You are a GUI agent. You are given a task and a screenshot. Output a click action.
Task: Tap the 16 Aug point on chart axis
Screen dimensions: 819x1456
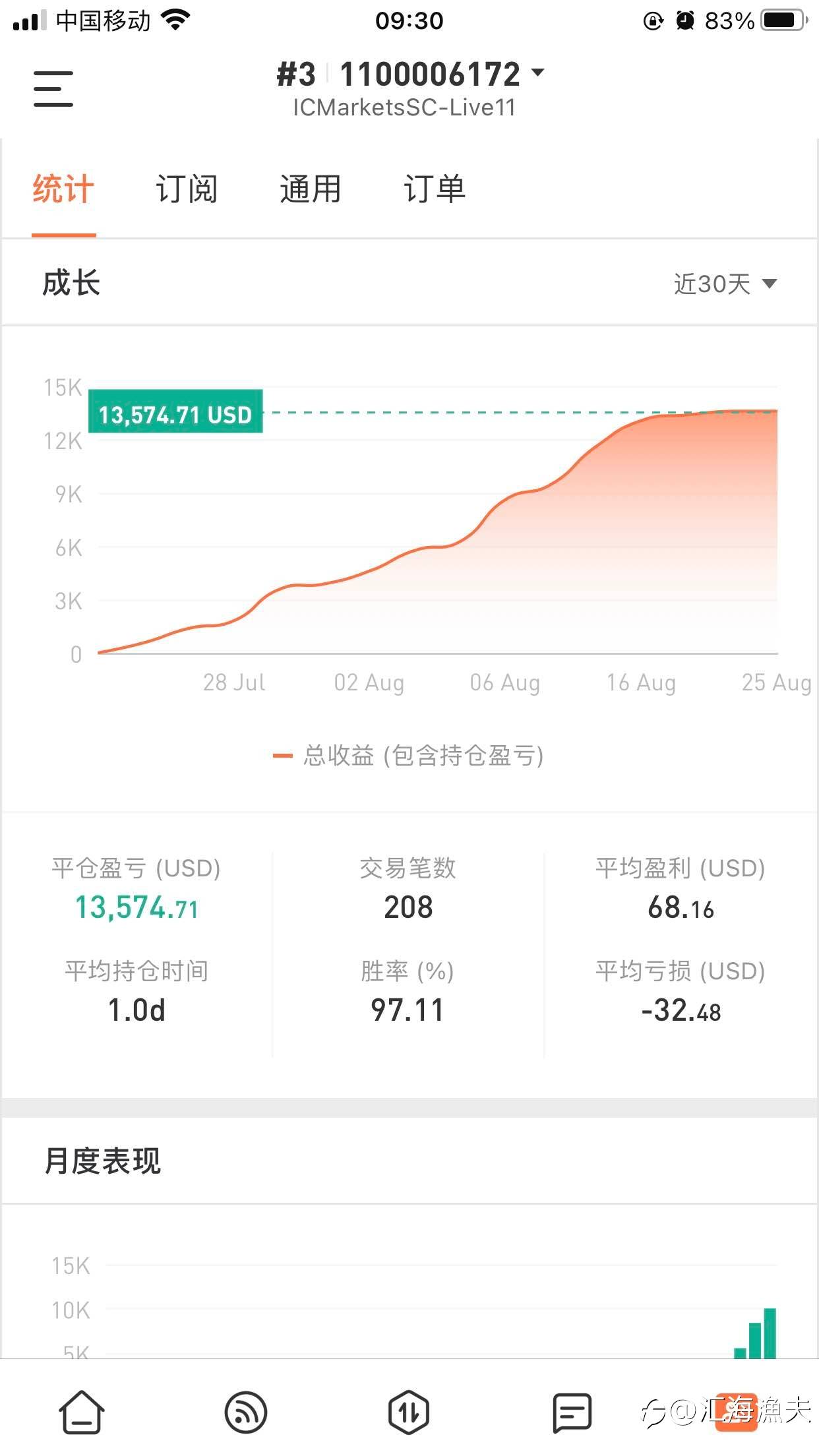click(x=641, y=682)
